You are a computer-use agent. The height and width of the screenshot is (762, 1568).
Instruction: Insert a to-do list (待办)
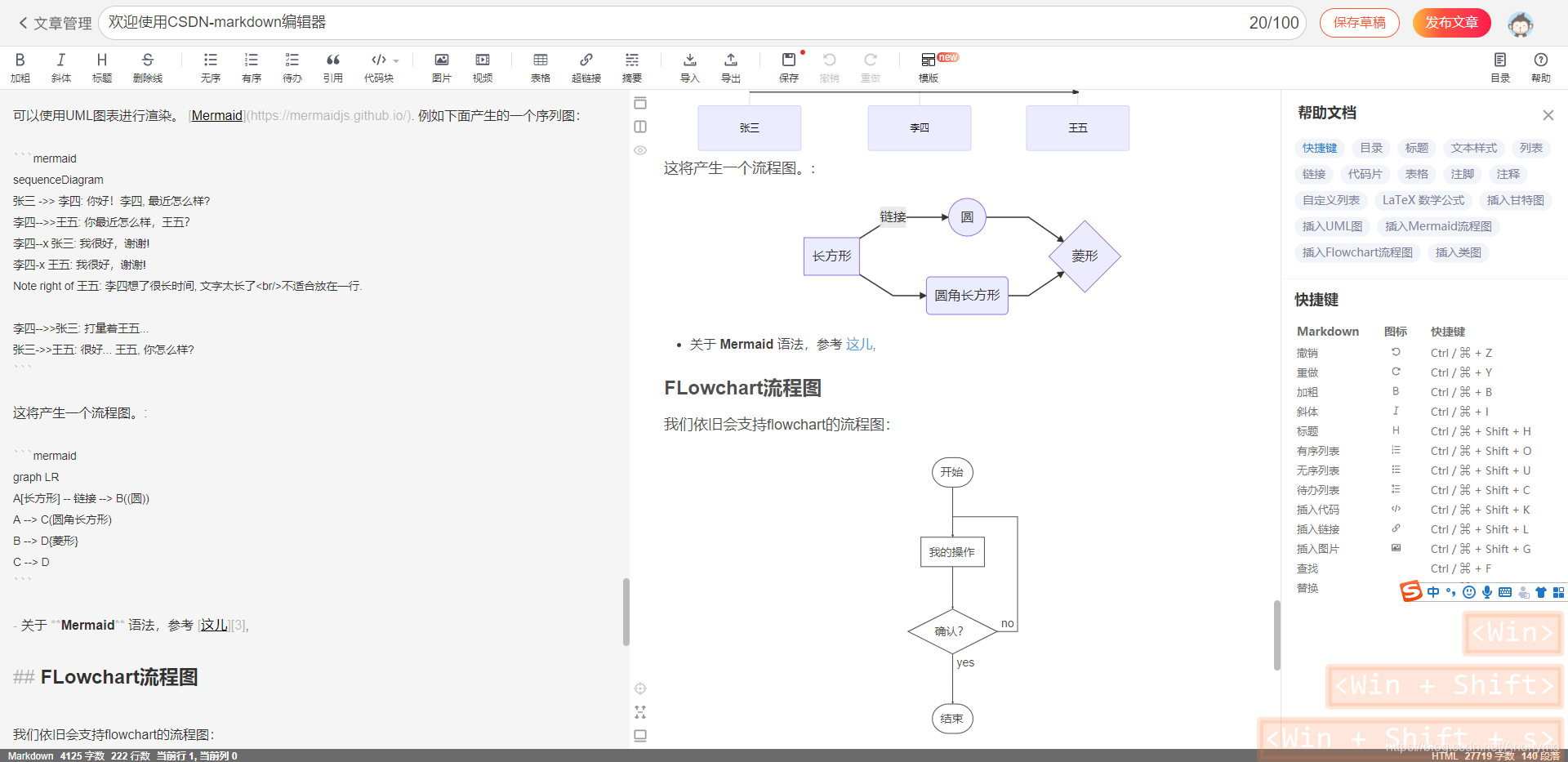[292, 67]
